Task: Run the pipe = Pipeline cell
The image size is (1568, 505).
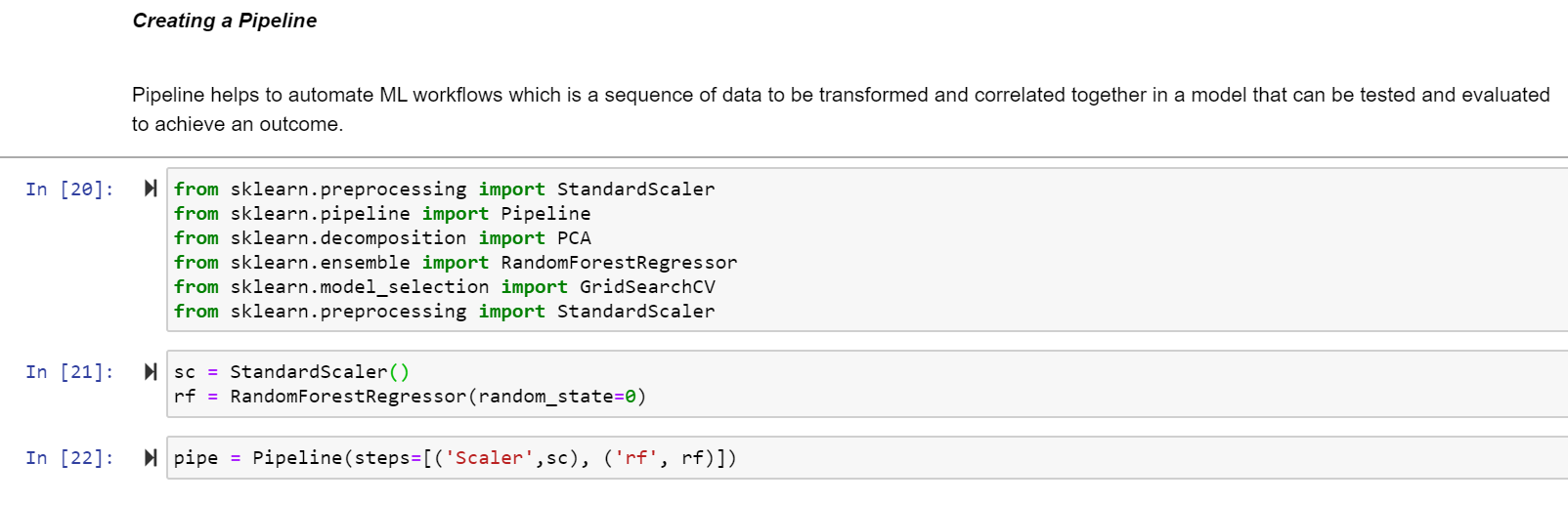Action: click(151, 457)
